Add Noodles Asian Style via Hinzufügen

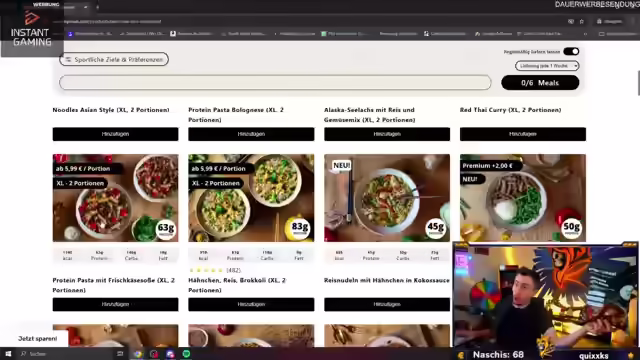(x=116, y=134)
